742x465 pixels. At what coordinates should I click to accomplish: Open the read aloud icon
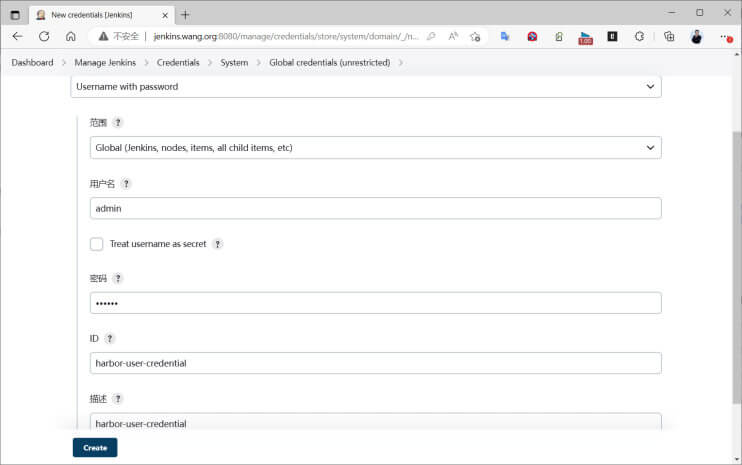click(x=453, y=36)
